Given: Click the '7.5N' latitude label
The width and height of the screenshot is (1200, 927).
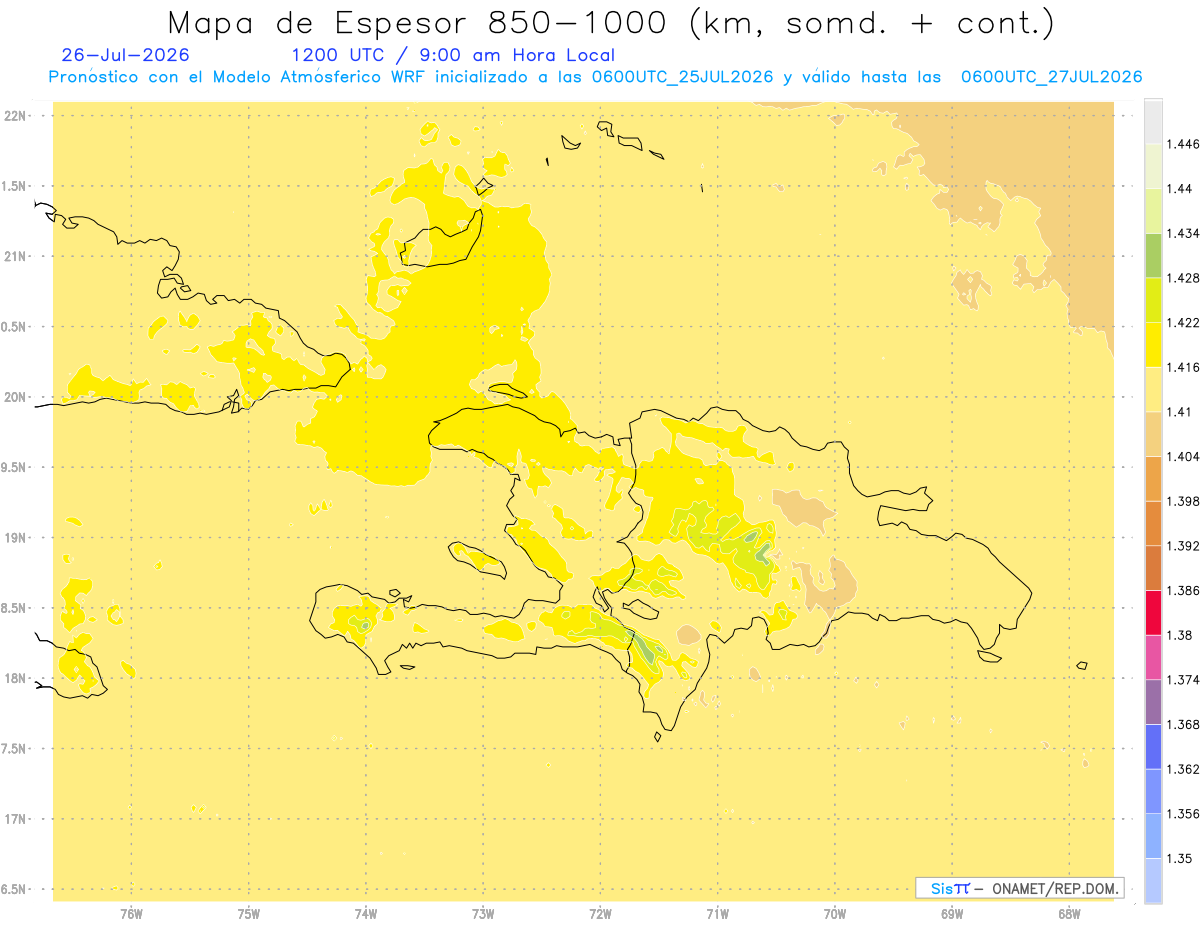Looking at the screenshot, I should [x=15, y=749].
